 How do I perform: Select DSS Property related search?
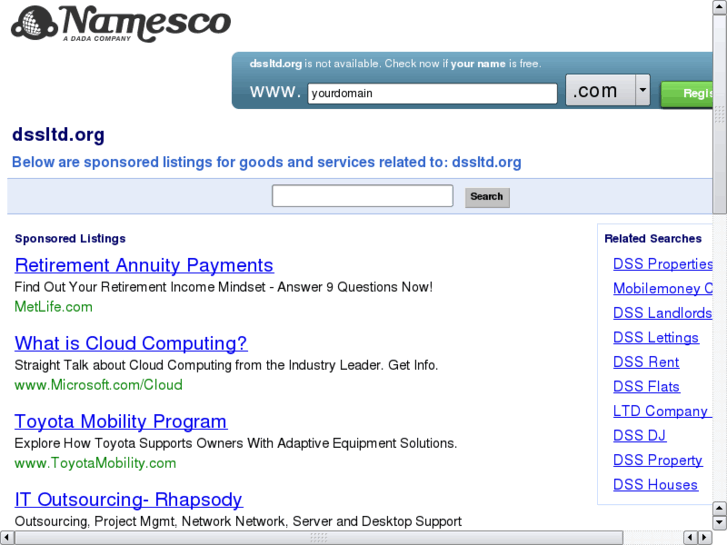[x=657, y=460]
